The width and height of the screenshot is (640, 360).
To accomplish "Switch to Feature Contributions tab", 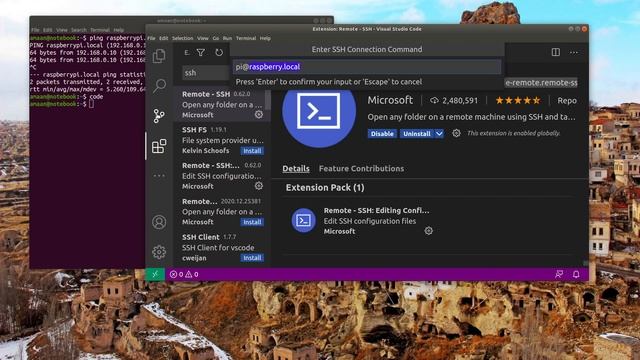I will 361,169.
